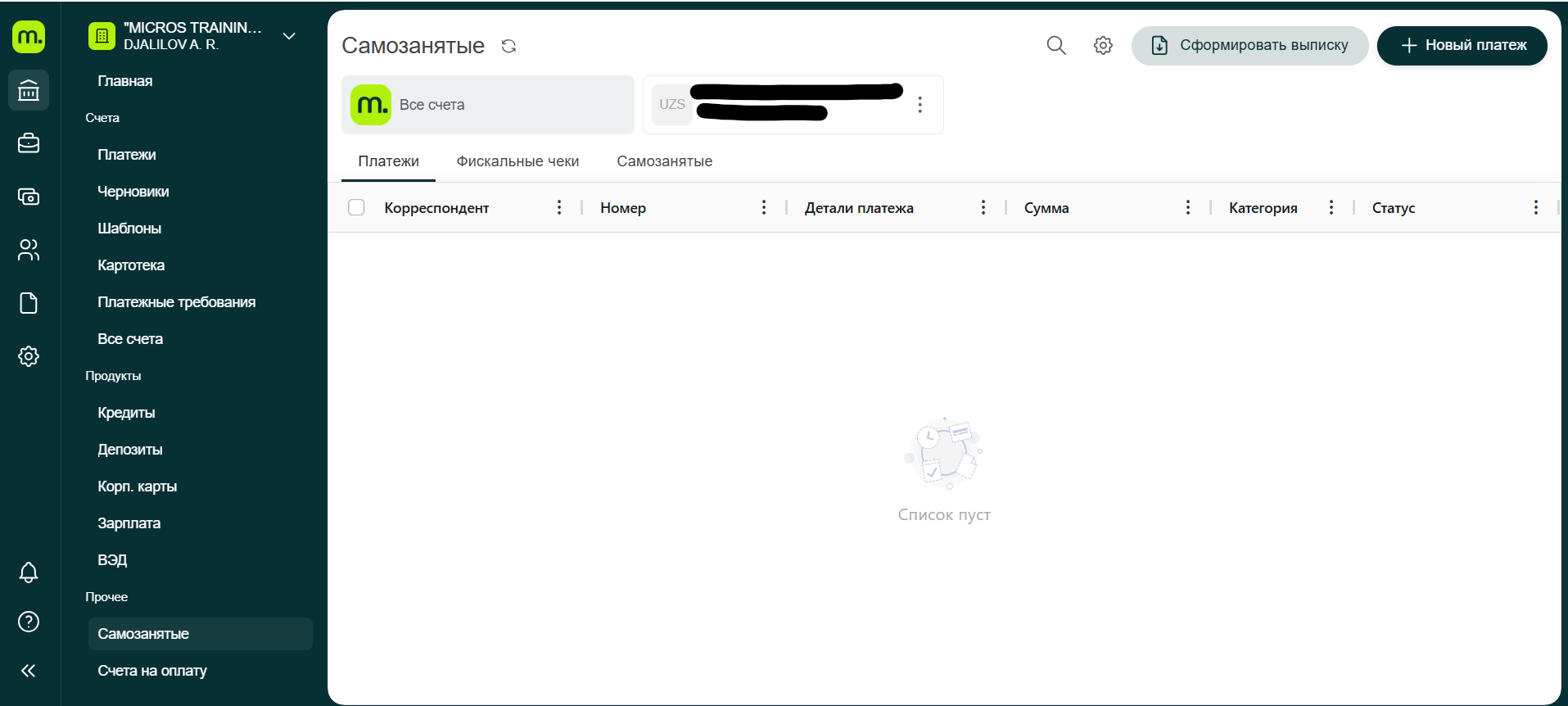Create a new payment with Новый платеж
The width and height of the screenshot is (1568, 706).
pyautogui.click(x=1462, y=46)
